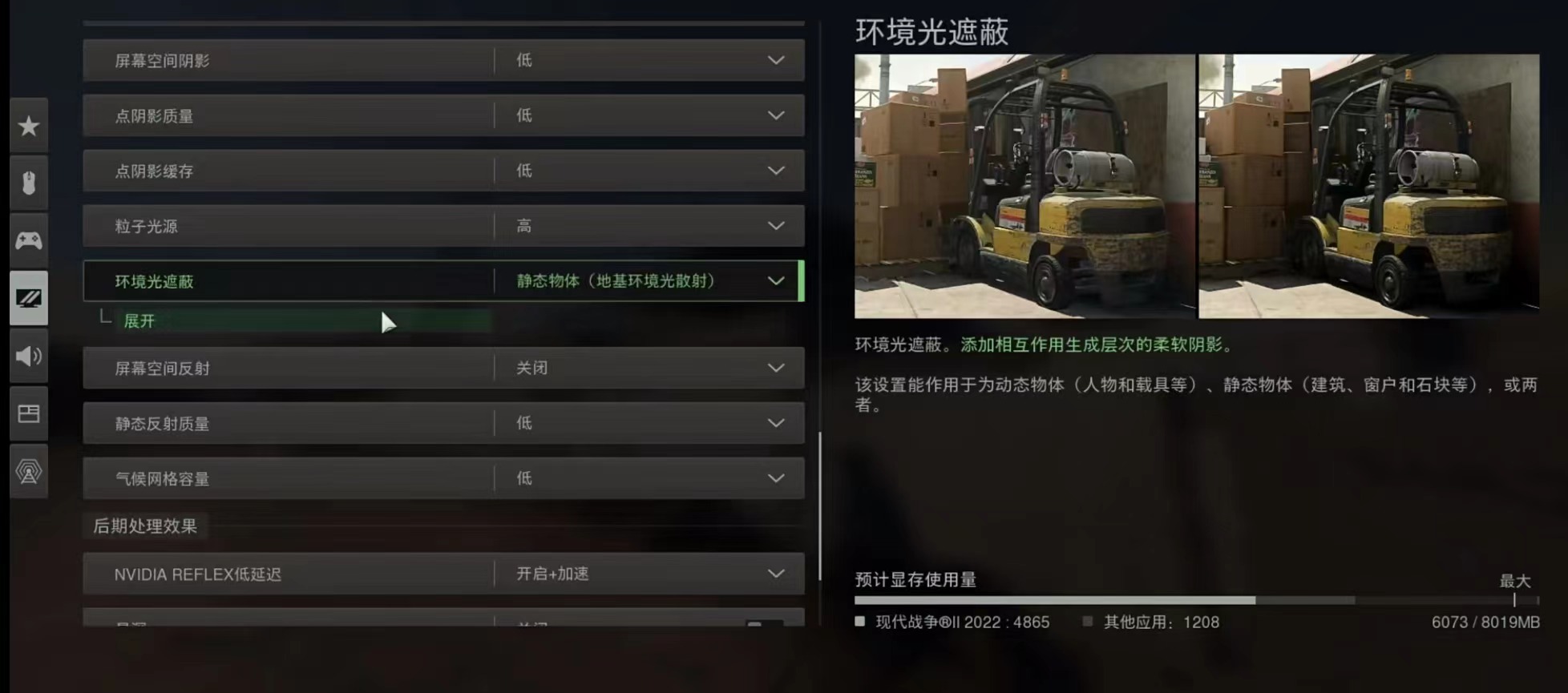Open the mouse settings sidebar icon
Viewport: 1568px width, 693px height.
tap(29, 183)
